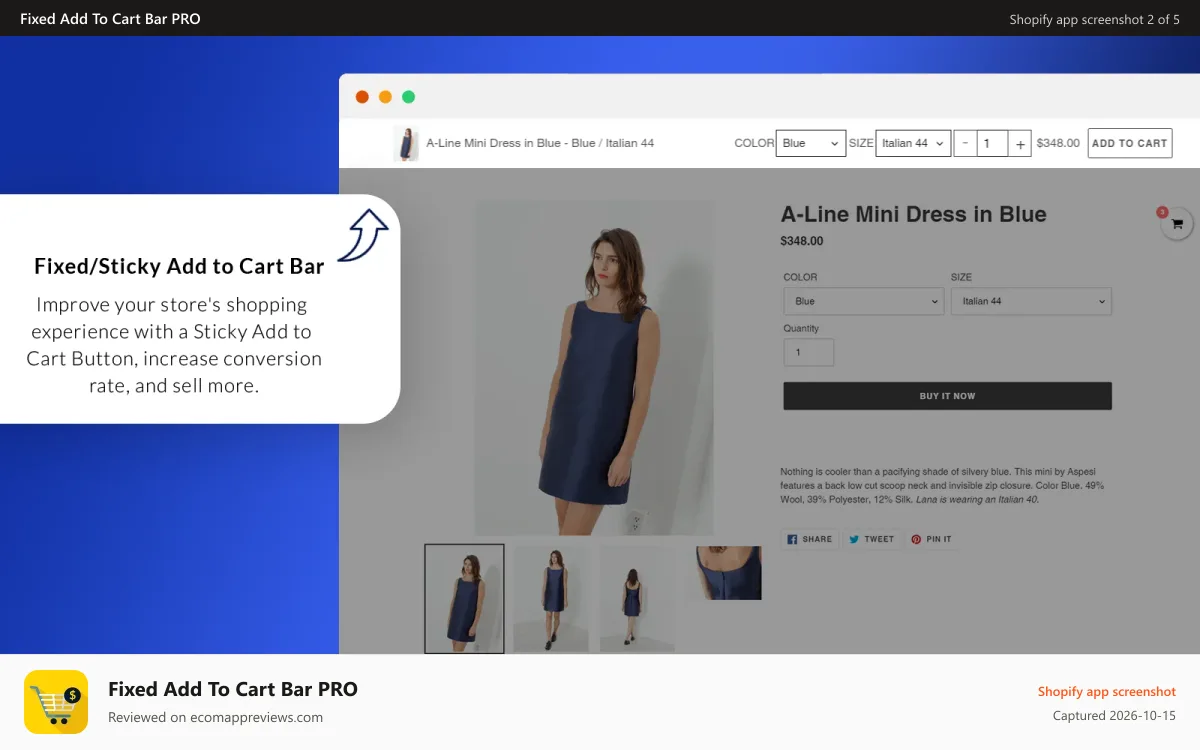
Task: Click the small dress thumbnail in sticky bar
Action: [406, 143]
